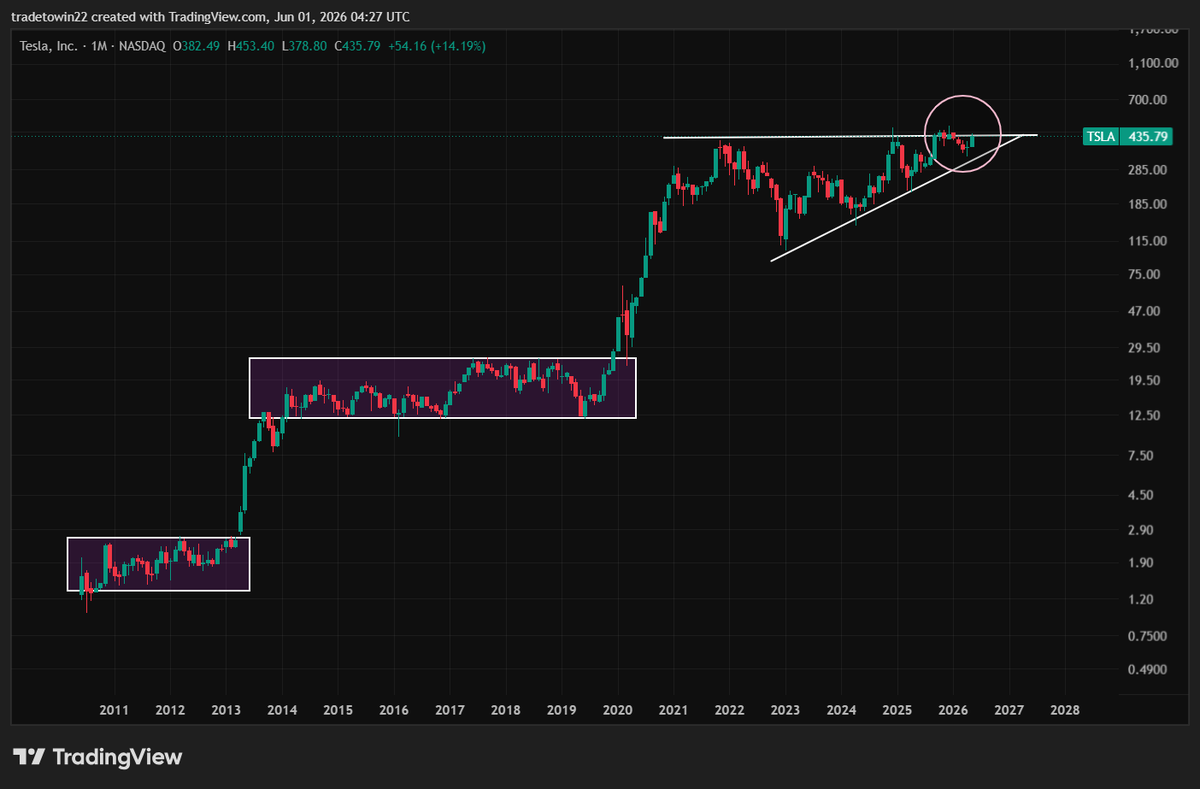Click the change value +54.16 (+14.19%)
The width and height of the screenshot is (1200, 789).
pyautogui.click(x=435, y=45)
